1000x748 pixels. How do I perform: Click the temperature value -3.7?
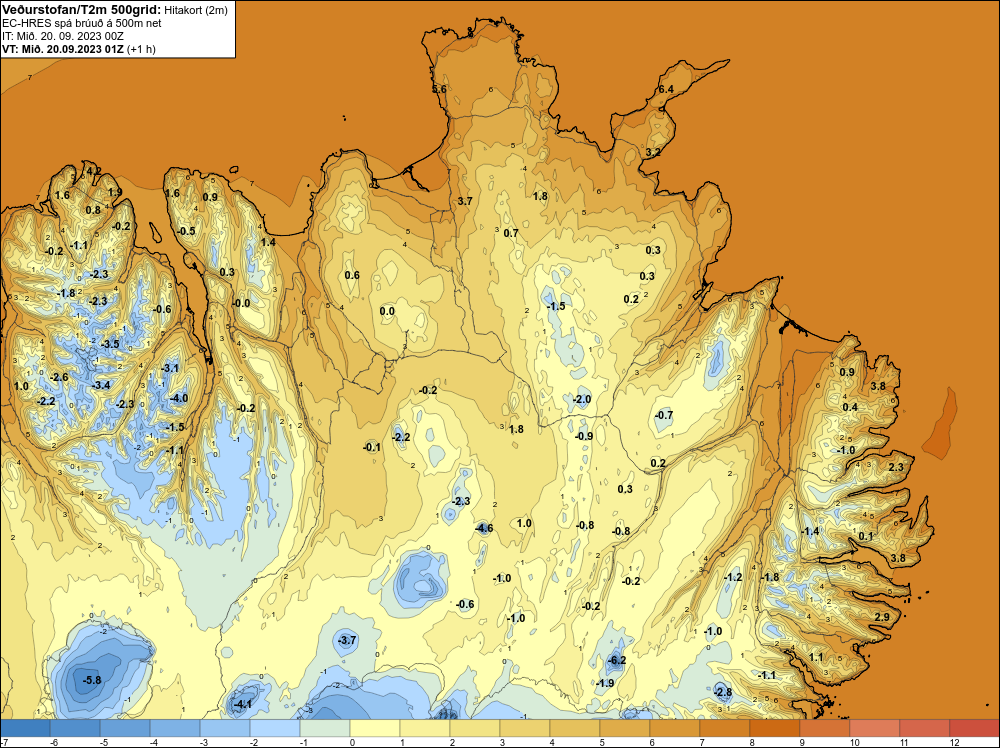coord(346,640)
